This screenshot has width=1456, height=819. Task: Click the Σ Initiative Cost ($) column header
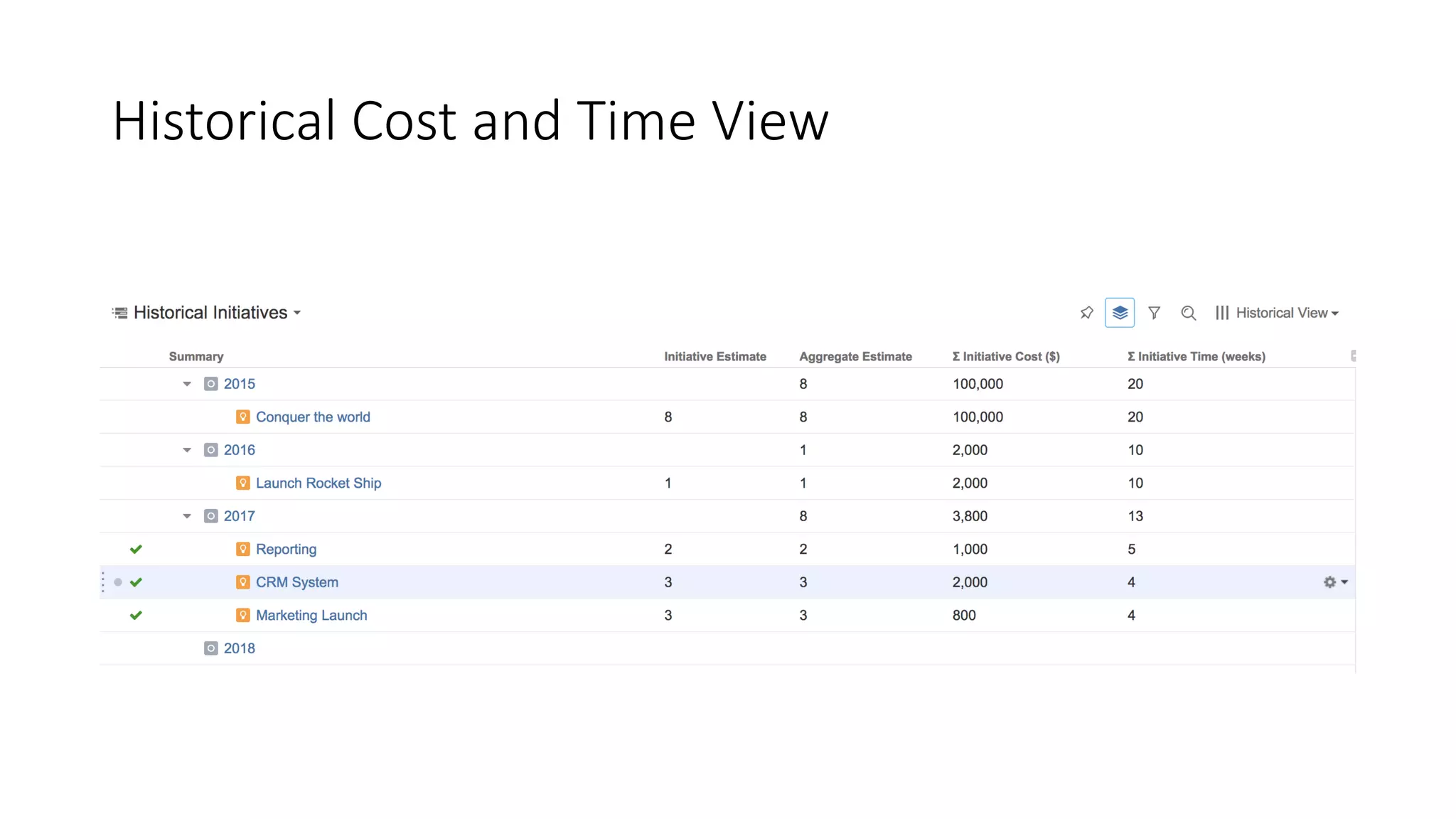tap(1006, 357)
